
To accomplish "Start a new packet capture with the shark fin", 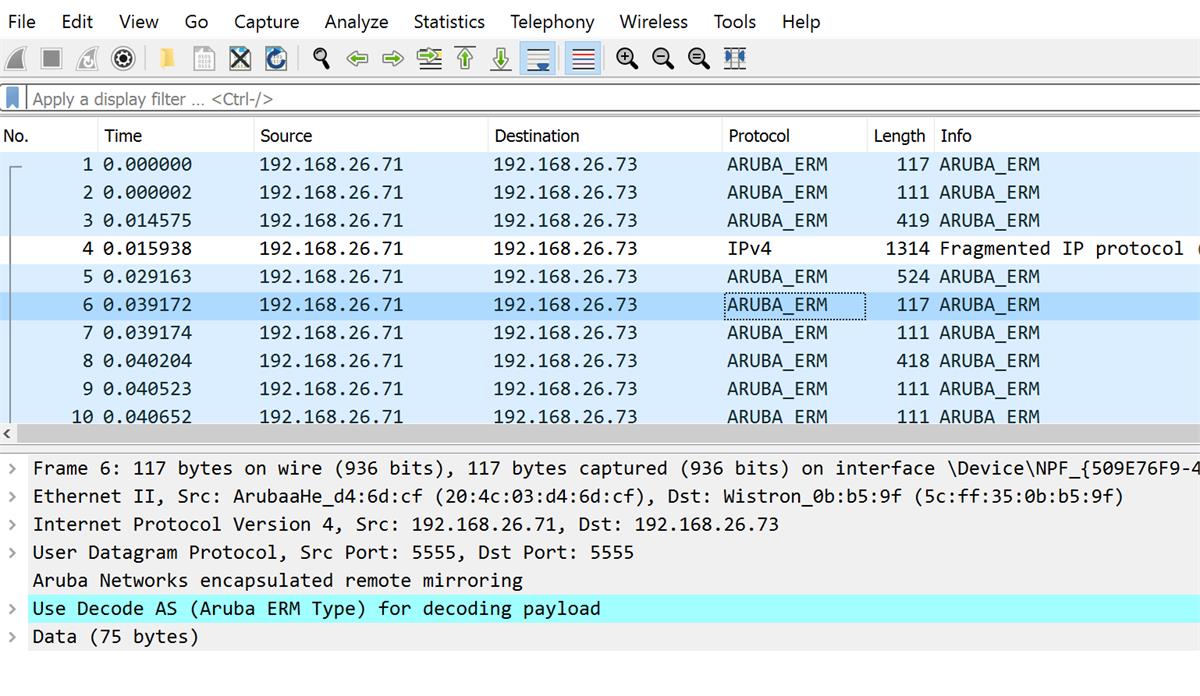I will (x=17, y=58).
